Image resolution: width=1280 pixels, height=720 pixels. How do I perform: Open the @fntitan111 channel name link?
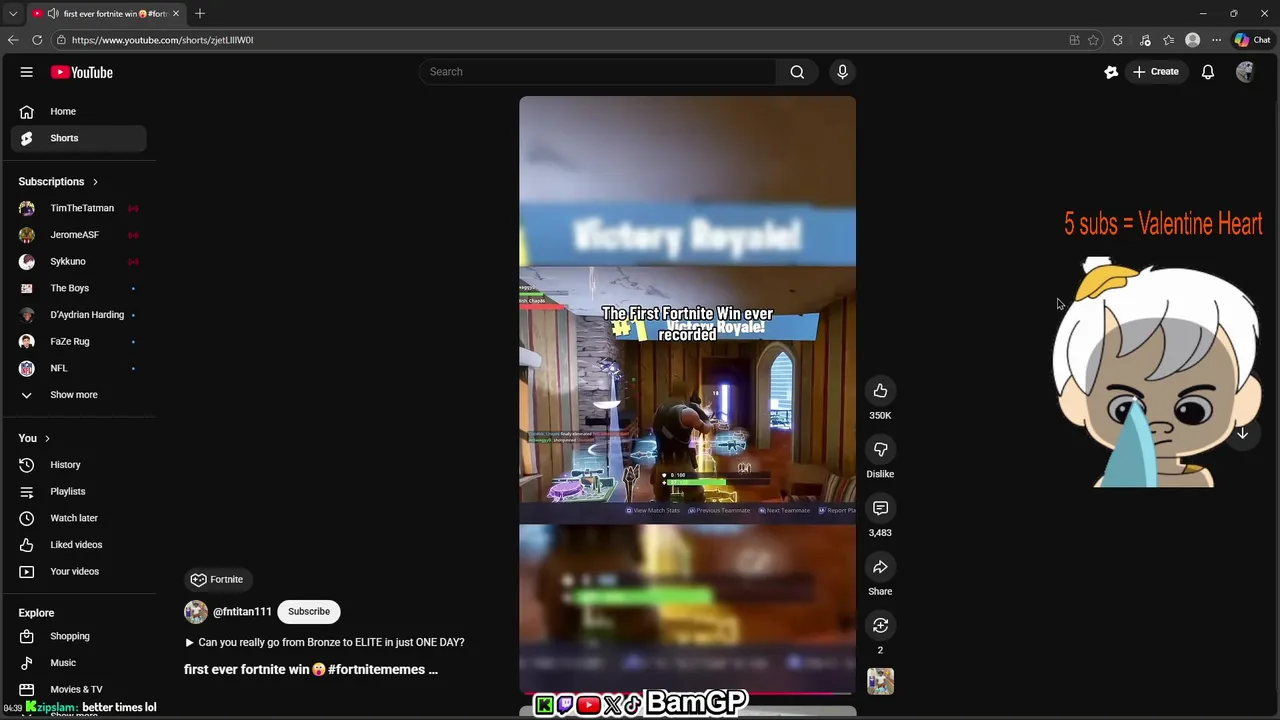242,612
